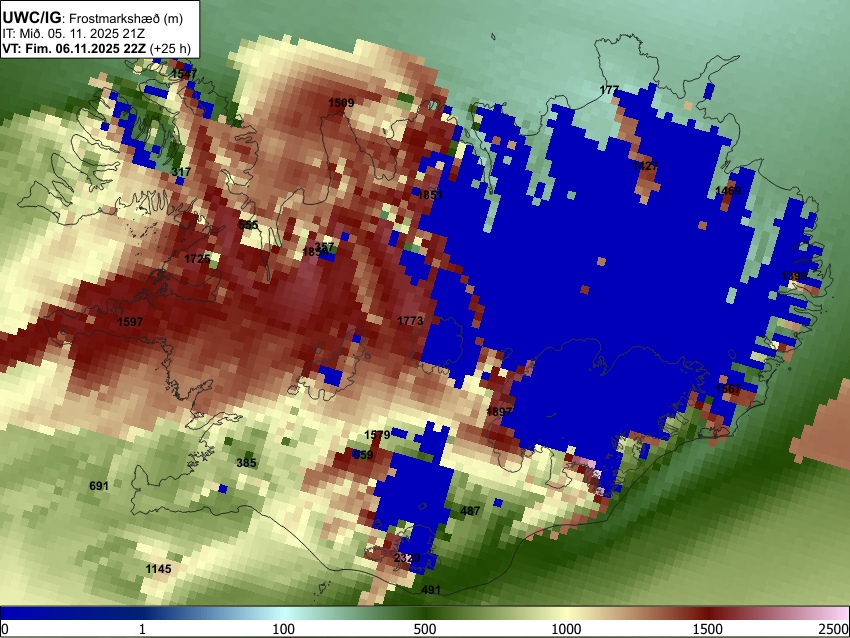Click the map value 1399
This screenshot has height=638, width=850.
794,276
